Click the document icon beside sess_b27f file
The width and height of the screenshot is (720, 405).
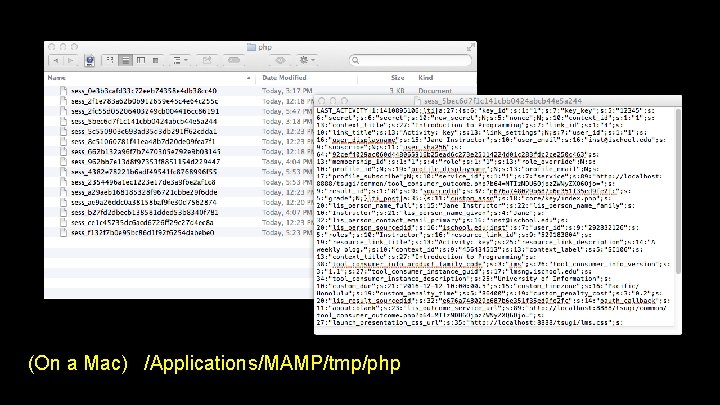click(64, 212)
